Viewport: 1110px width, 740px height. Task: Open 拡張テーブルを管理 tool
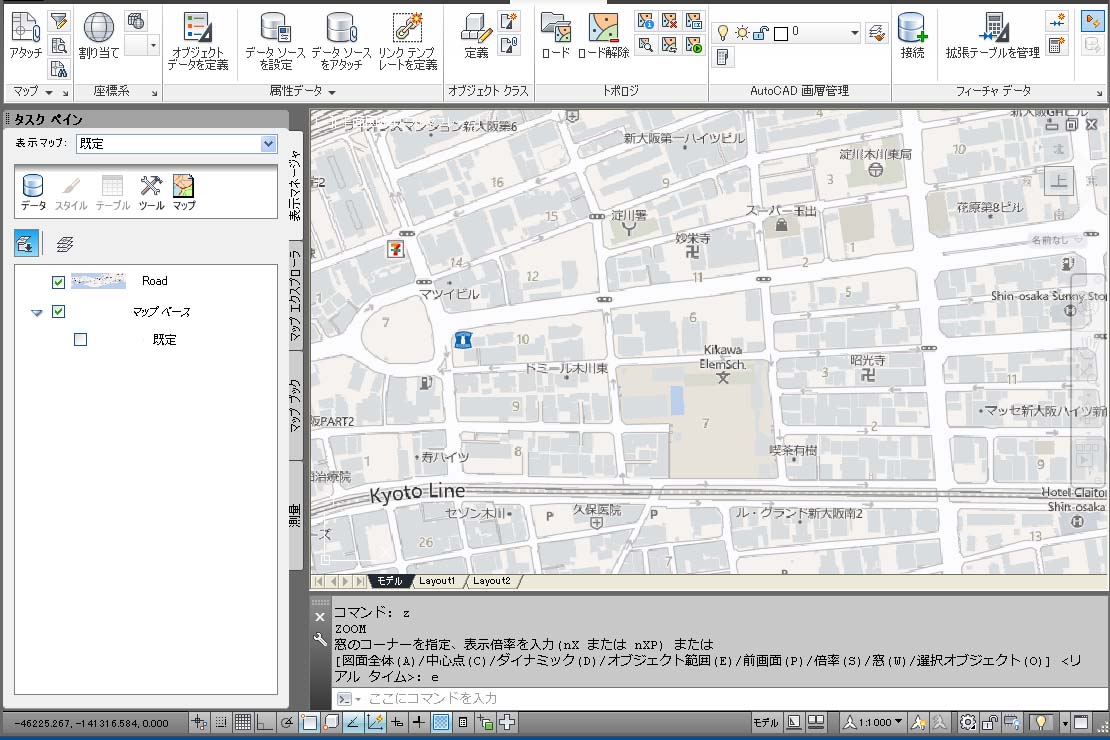click(992, 35)
